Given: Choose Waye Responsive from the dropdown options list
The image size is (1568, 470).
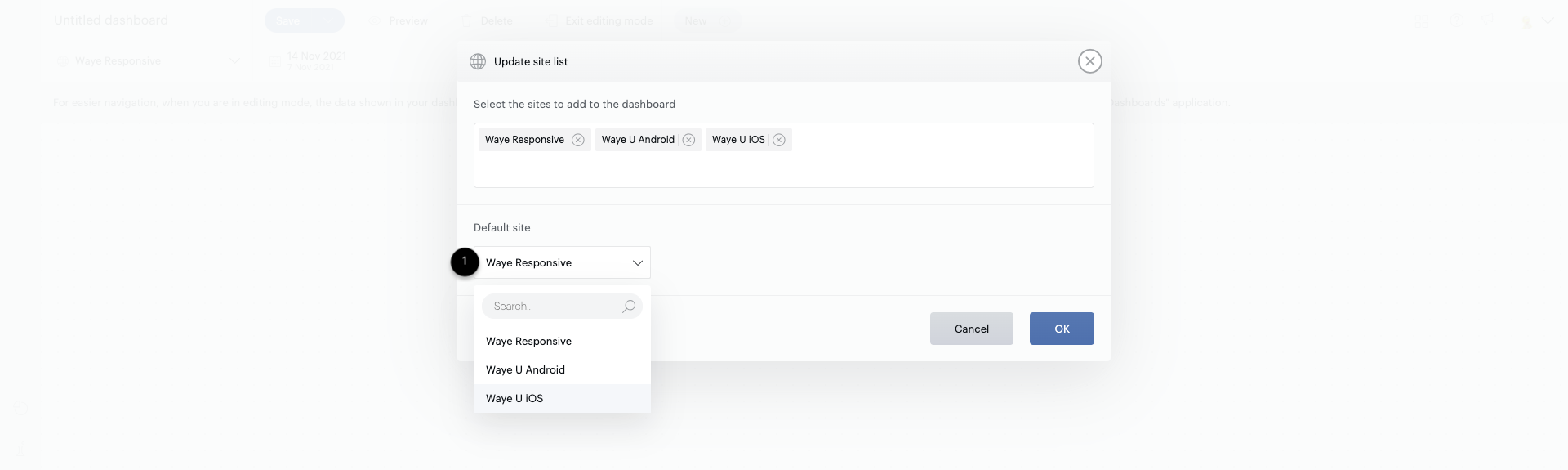Looking at the screenshot, I should [528, 342].
